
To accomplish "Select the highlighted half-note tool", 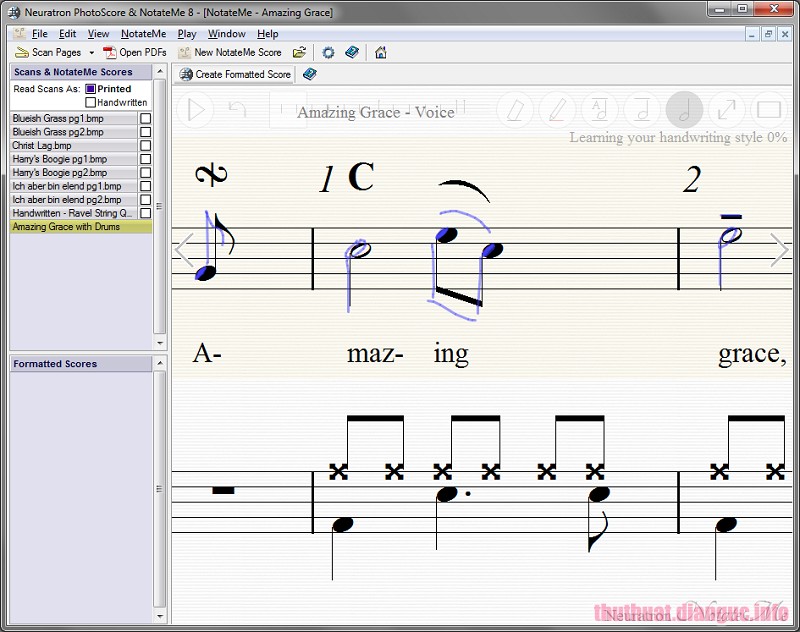I will [684, 110].
